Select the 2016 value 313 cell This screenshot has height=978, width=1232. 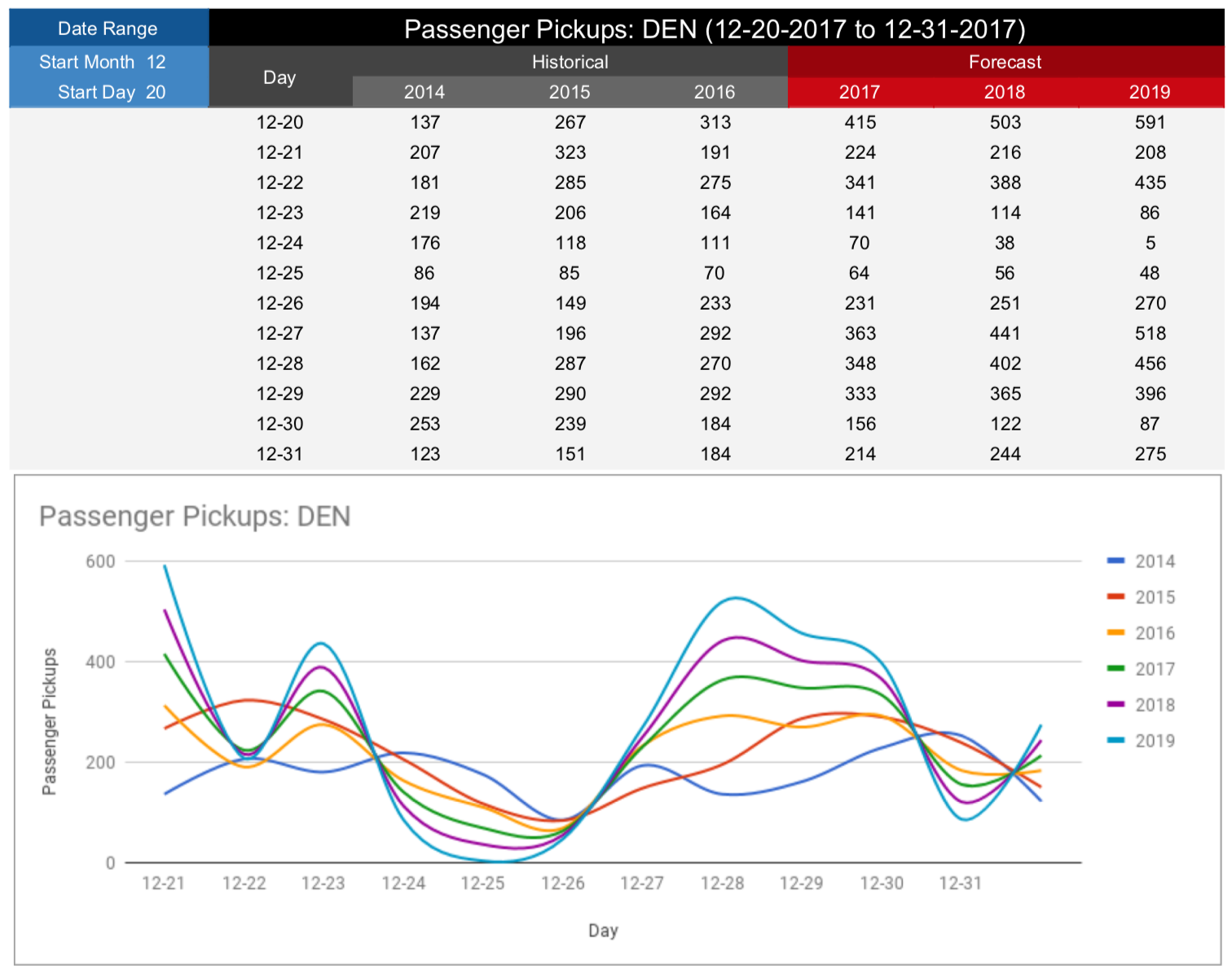coord(715,122)
